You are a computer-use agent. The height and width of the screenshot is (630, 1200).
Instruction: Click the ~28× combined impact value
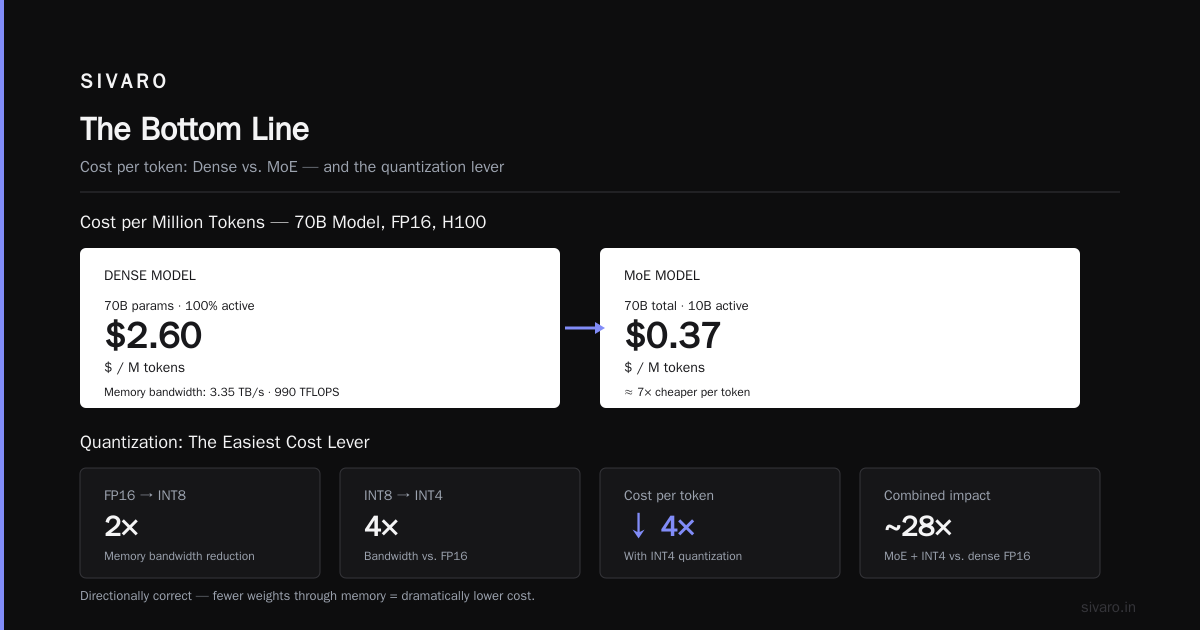click(918, 527)
